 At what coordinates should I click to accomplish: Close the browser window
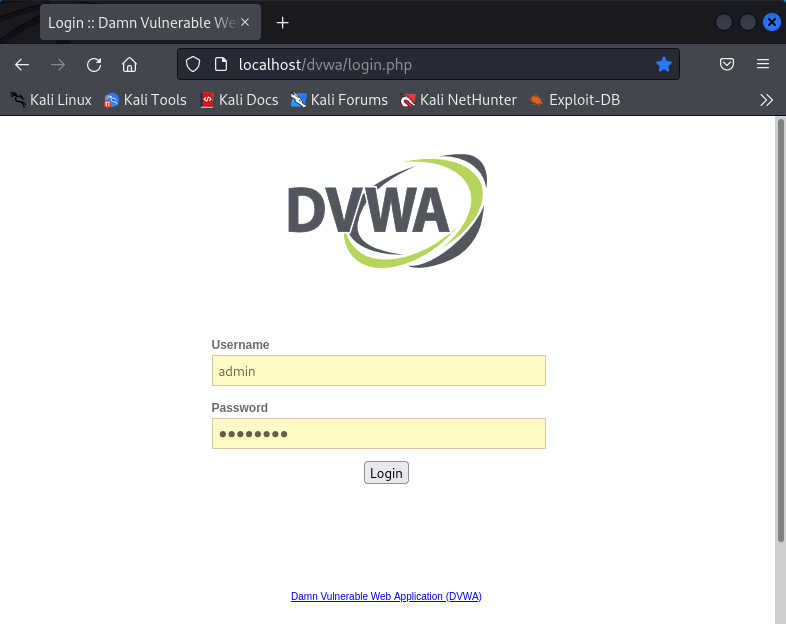[x=772, y=22]
